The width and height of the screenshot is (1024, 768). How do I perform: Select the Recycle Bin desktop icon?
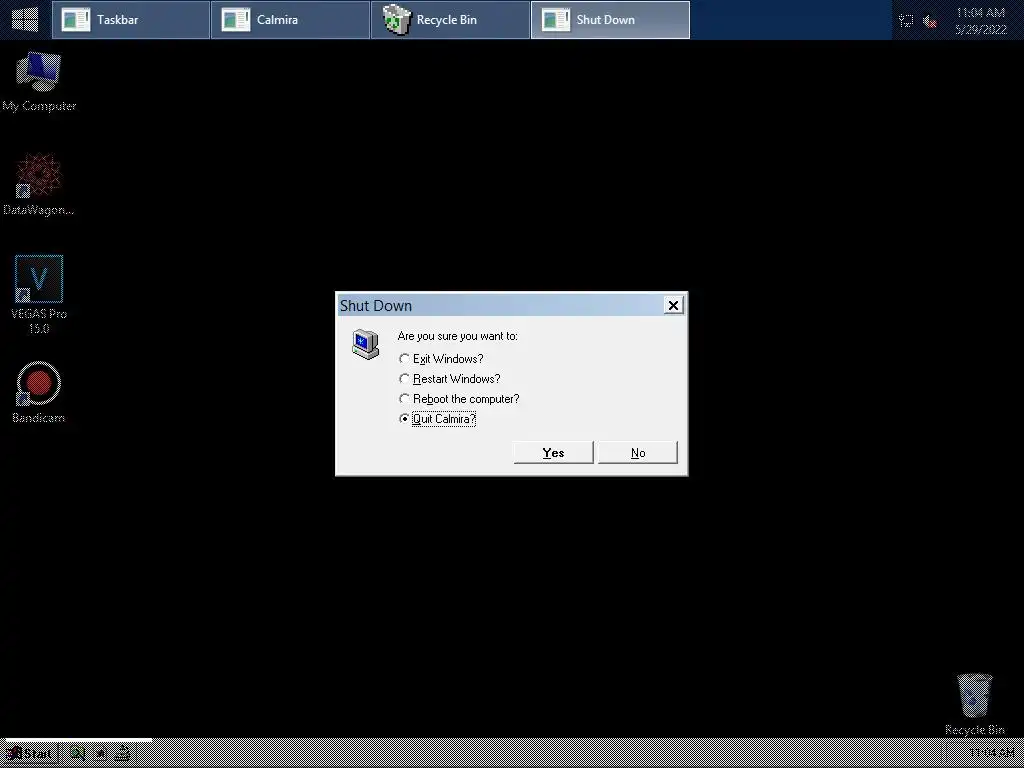(x=974, y=704)
